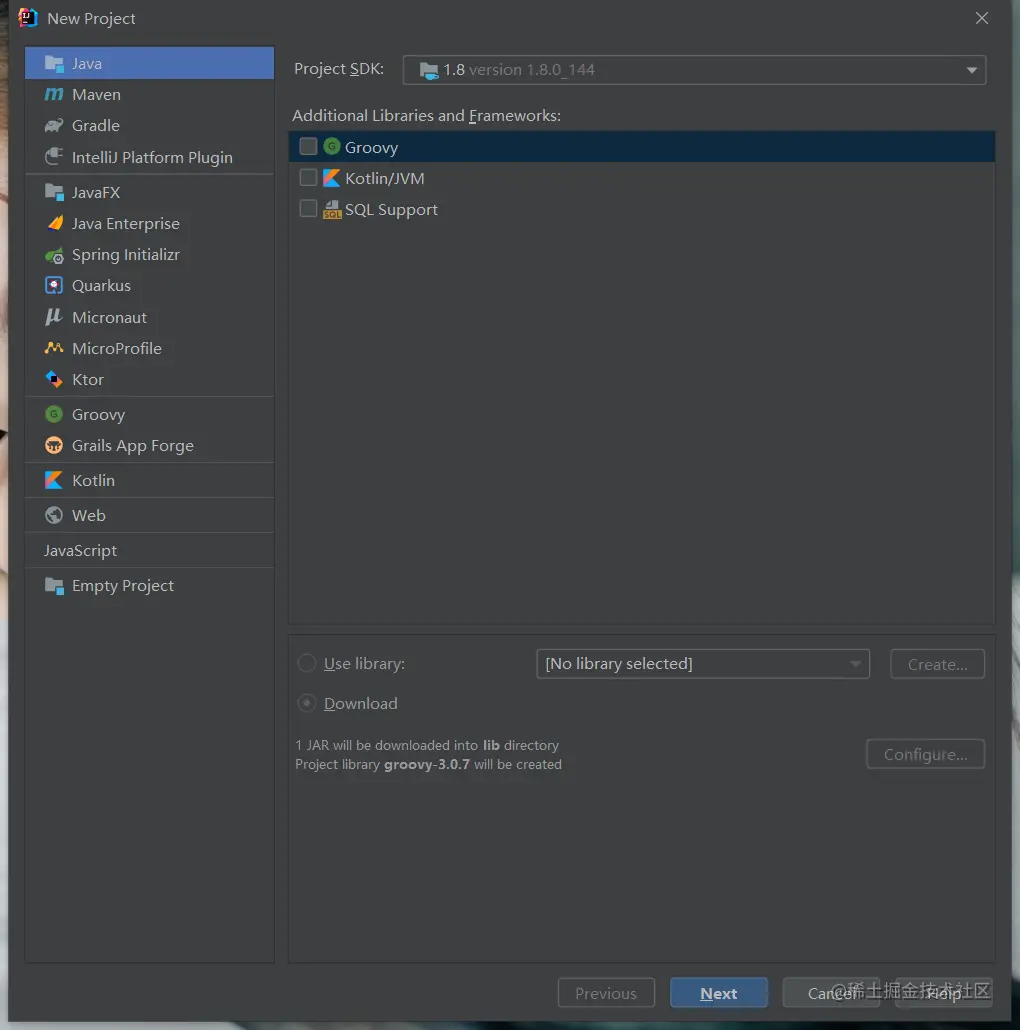Click the Configure... button
This screenshot has width=1020, height=1030.
coord(925,754)
